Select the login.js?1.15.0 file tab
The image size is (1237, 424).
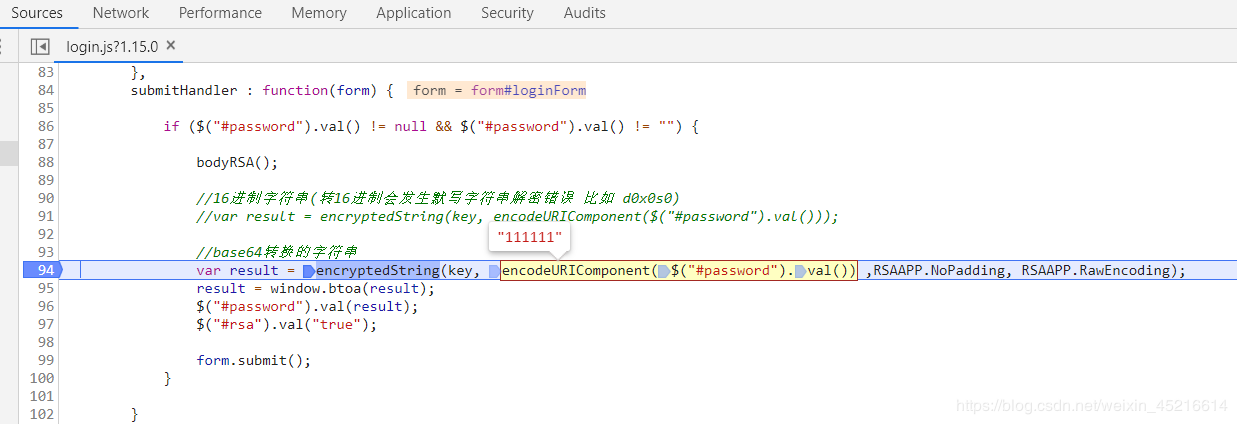(x=112, y=47)
